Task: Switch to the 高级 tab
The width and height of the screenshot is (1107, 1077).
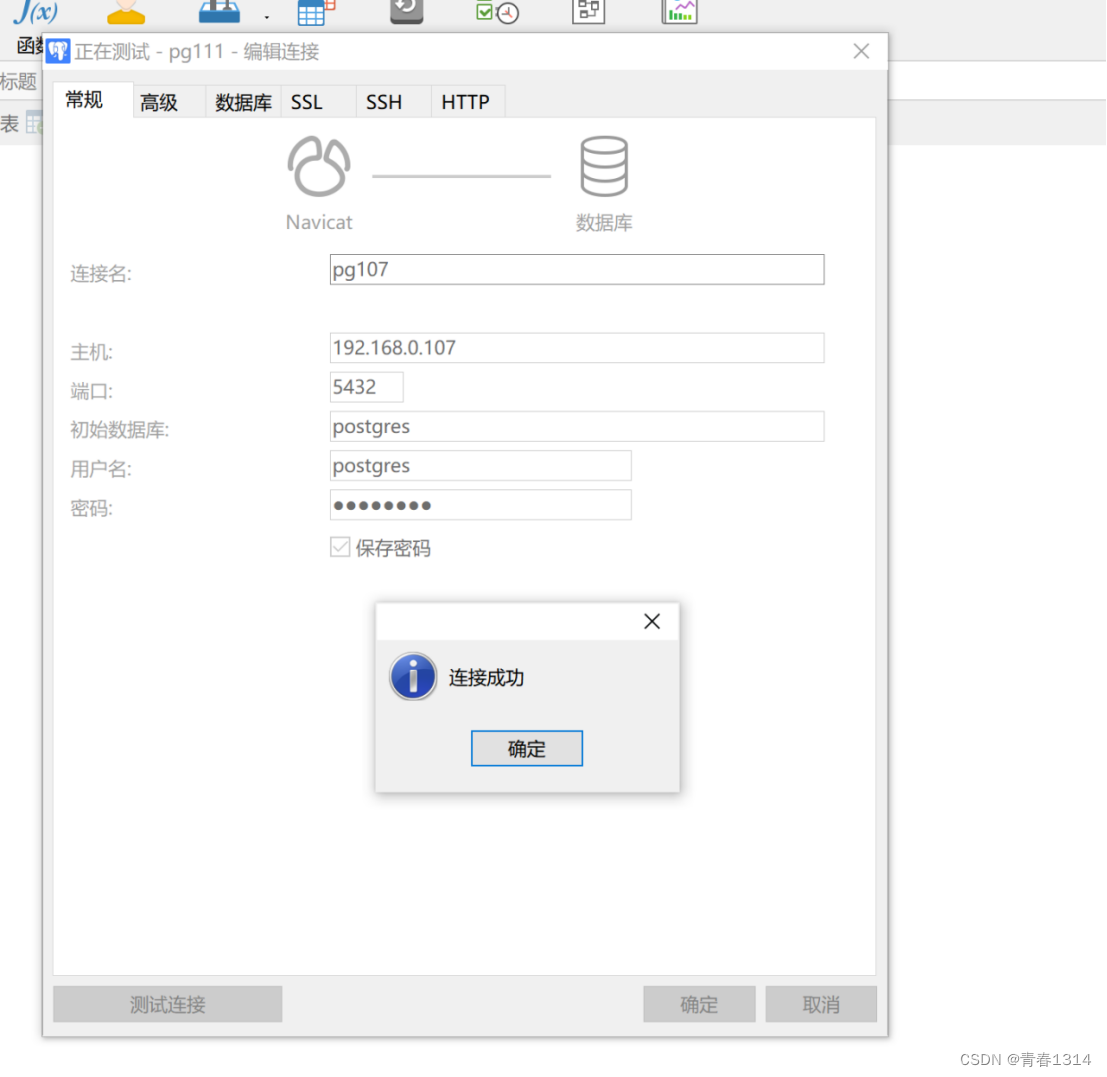Action: point(168,102)
